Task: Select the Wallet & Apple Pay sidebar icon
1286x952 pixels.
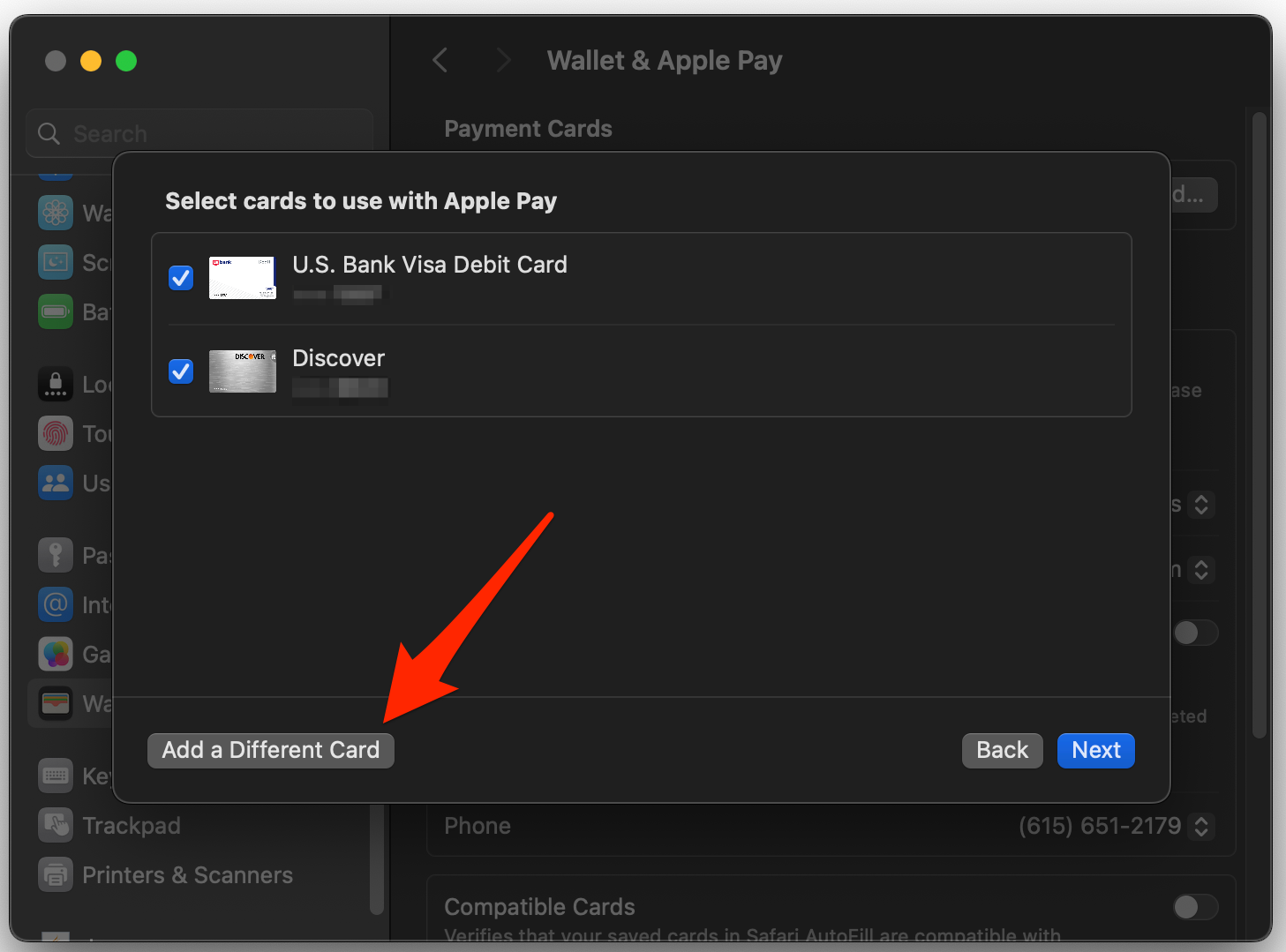Action: tap(55, 703)
